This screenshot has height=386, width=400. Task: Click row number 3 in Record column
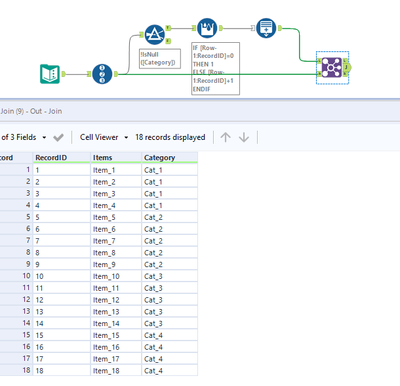point(16,193)
